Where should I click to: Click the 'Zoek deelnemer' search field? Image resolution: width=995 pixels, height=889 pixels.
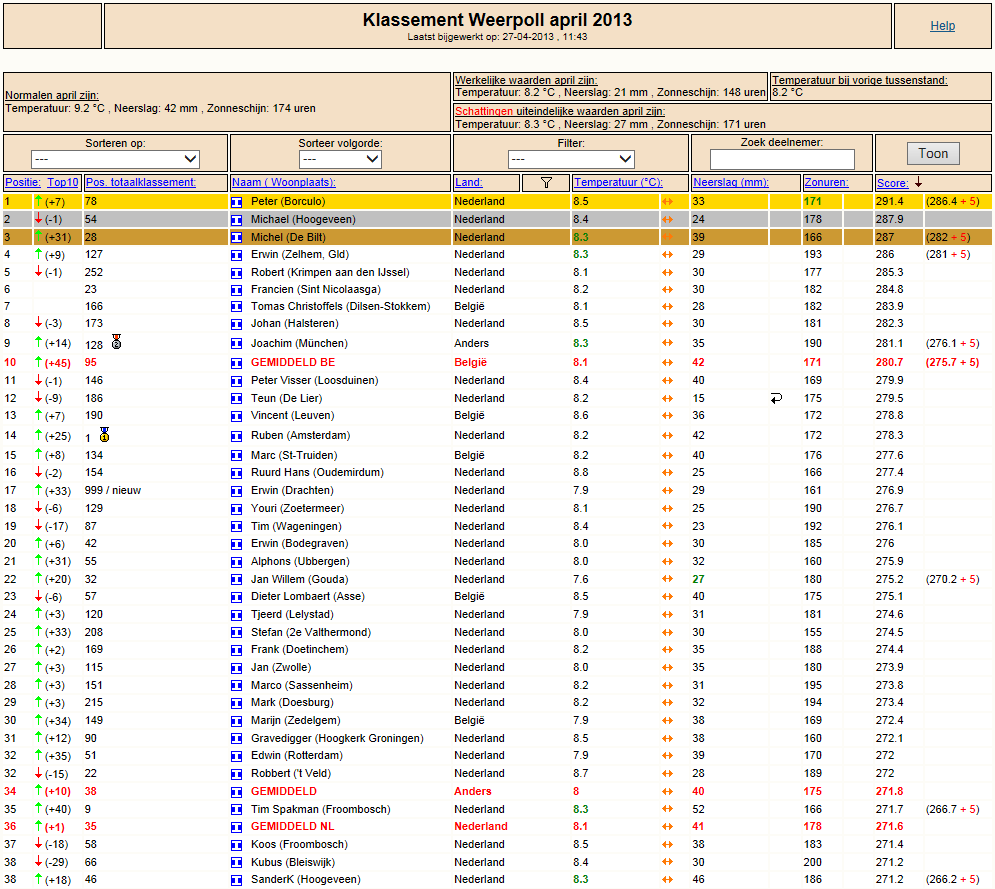[782, 159]
